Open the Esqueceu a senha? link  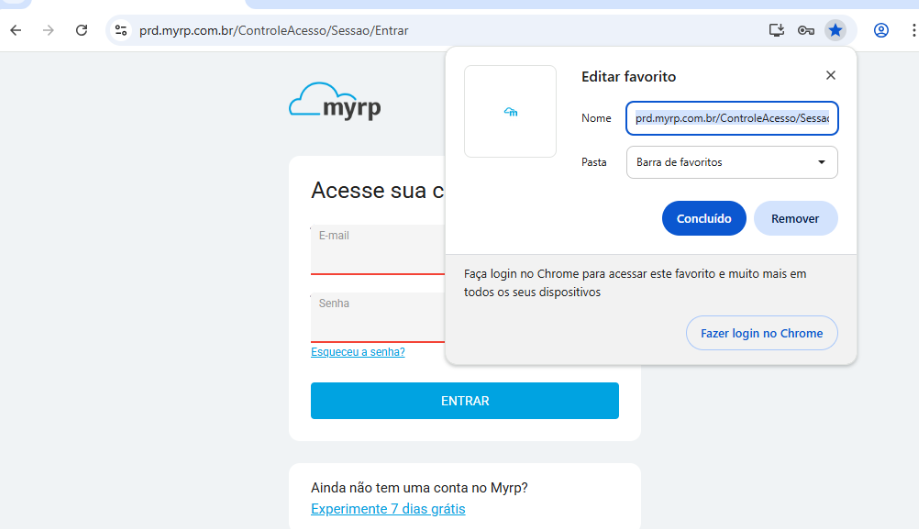[x=358, y=352]
